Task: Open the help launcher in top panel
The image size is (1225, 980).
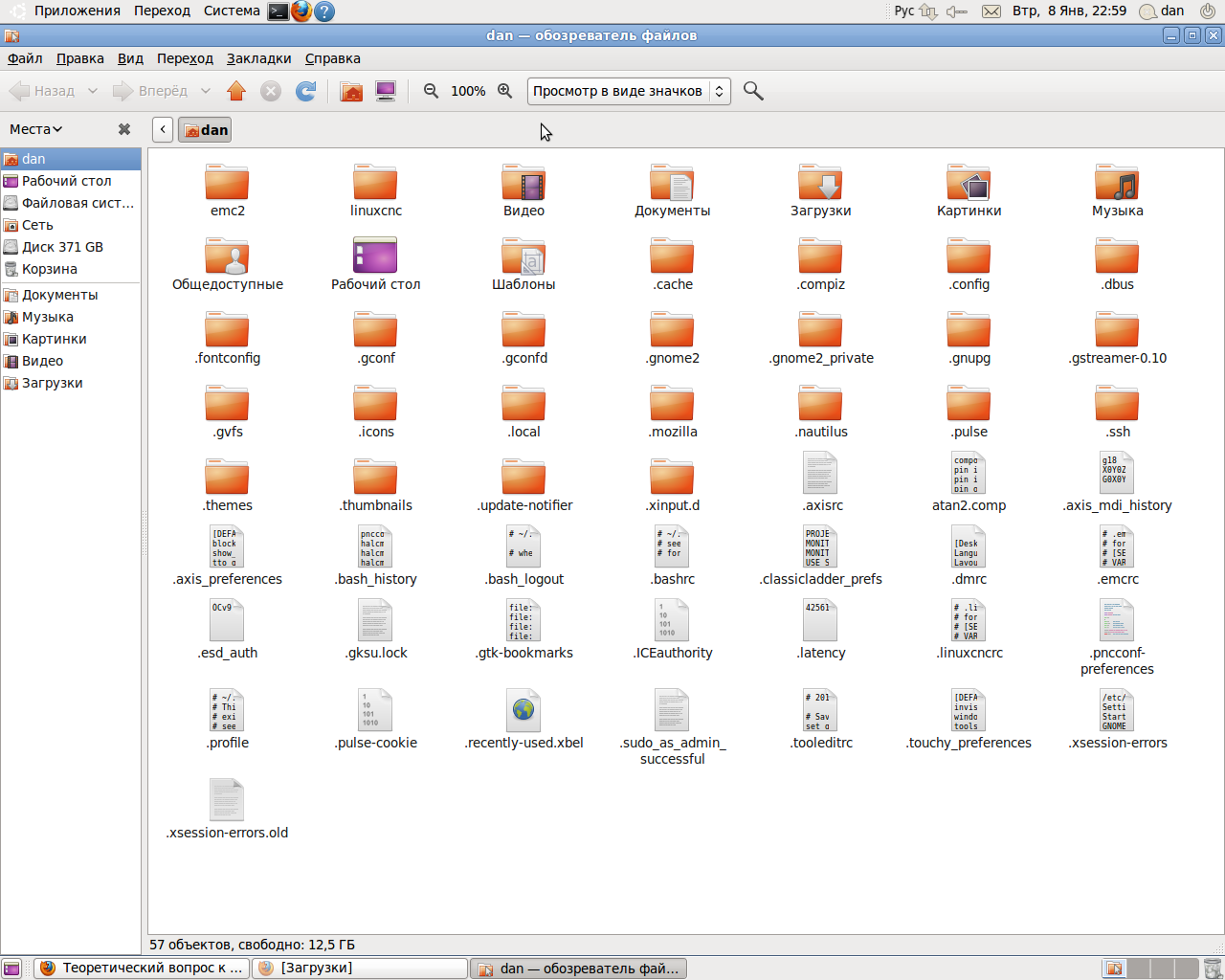Action: pyautogui.click(x=324, y=11)
